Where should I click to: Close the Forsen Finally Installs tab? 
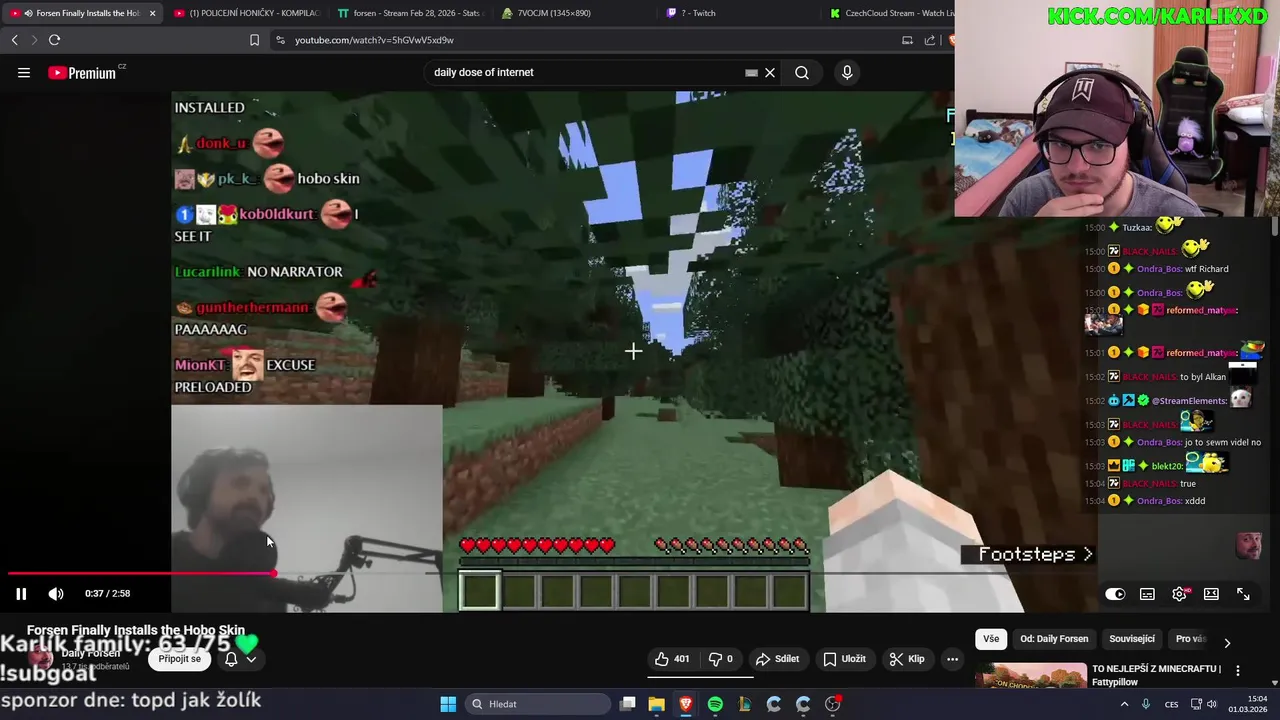[x=152, y=13]
